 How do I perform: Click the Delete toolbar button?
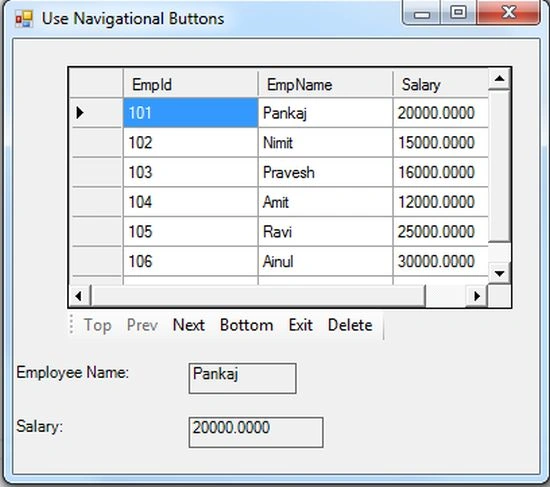pyautogui.click(x=350, y=325)
